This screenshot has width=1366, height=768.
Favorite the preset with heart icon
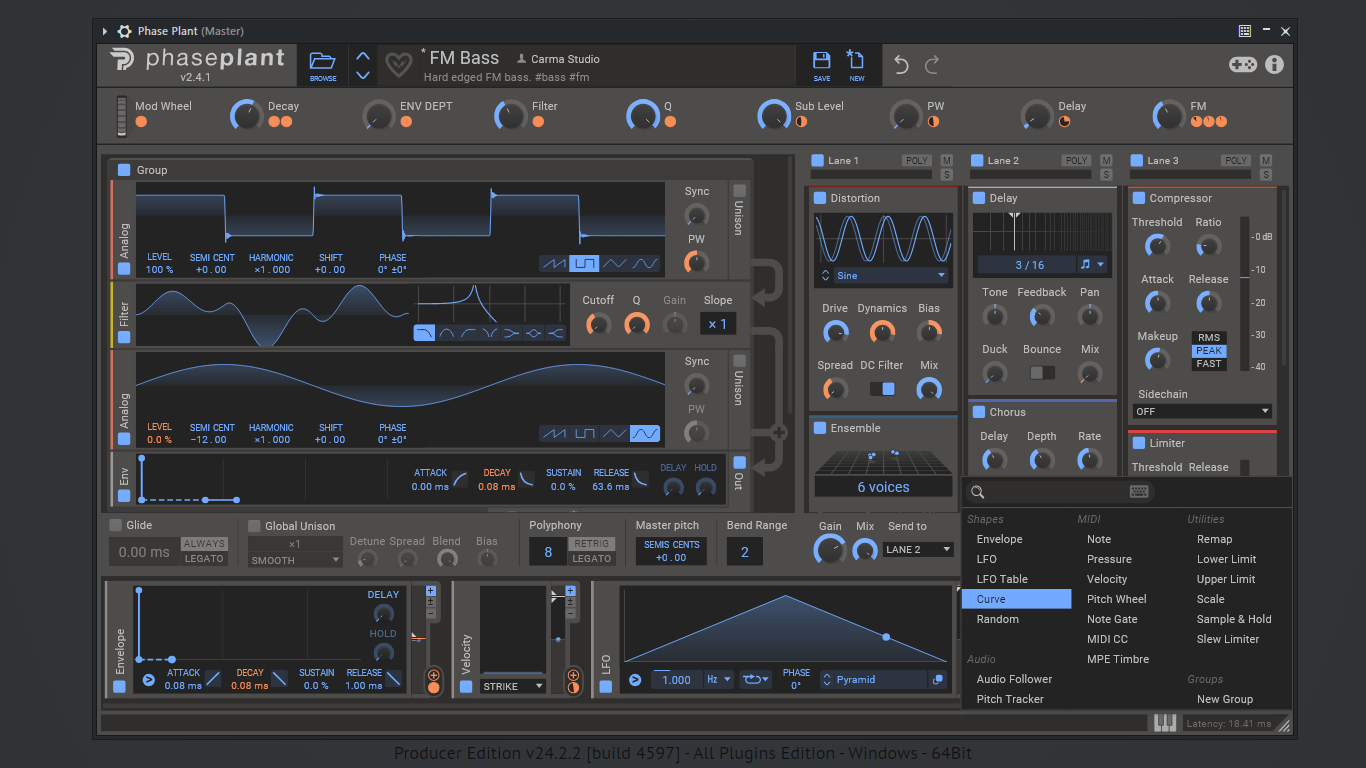[398, 65]
